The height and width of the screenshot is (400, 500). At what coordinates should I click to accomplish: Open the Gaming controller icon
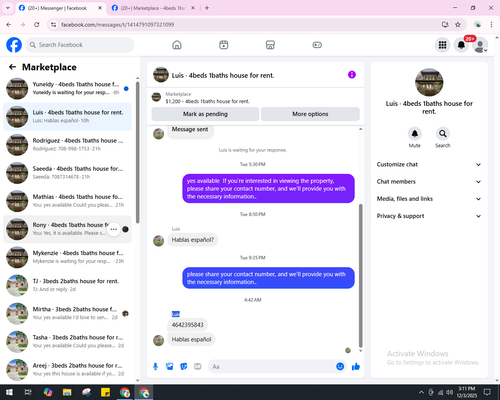(317, 45)
